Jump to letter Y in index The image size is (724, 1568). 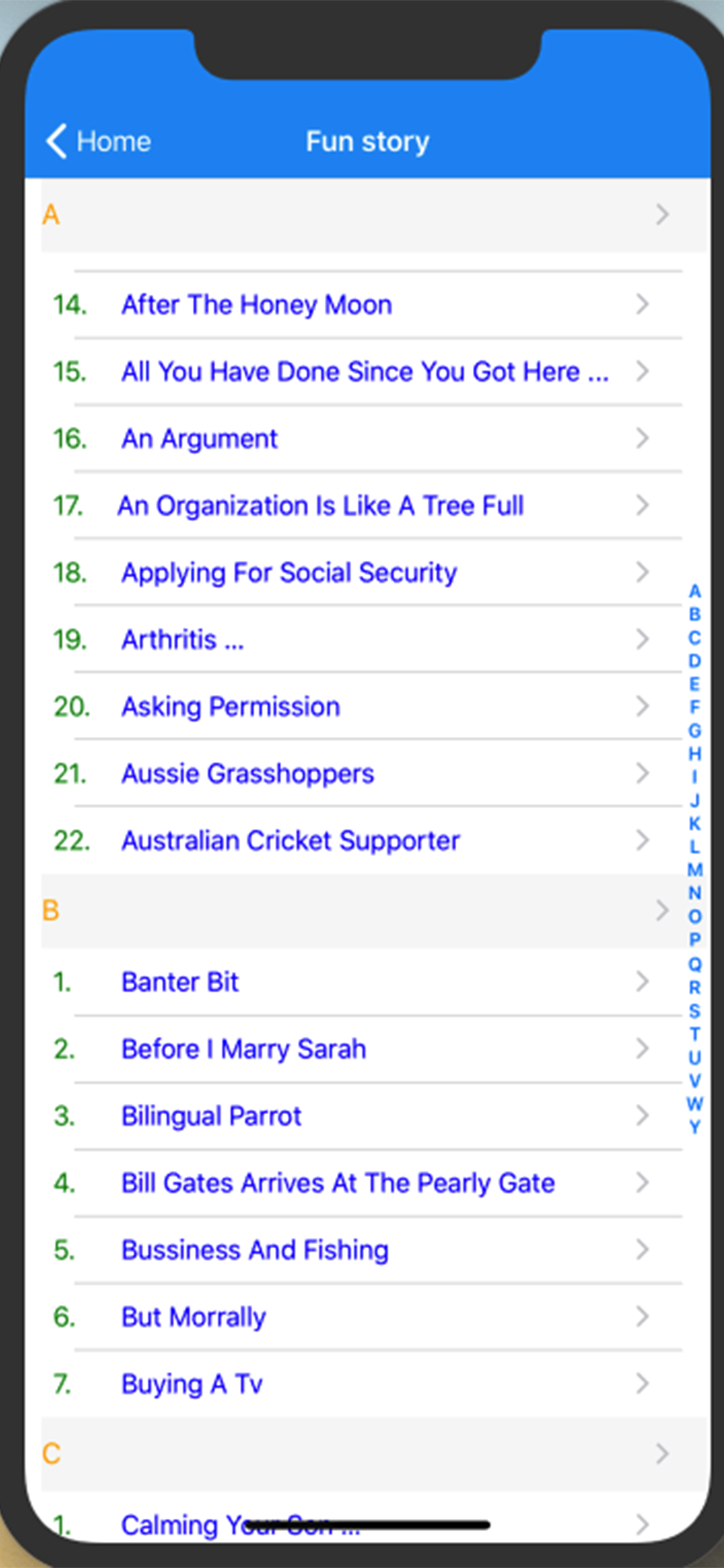click(x=695, y=1126)
